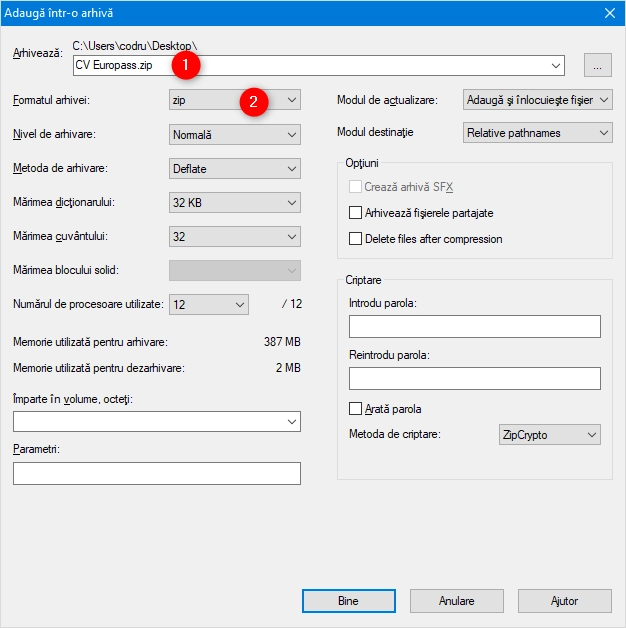Open help via 'Ajutor' button

point(565,601)
